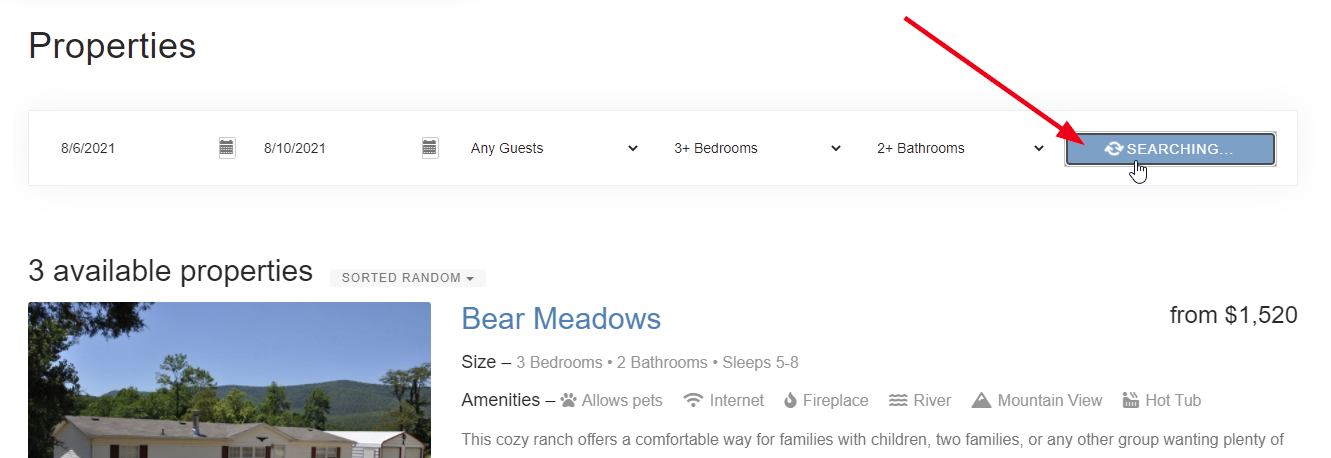Expand the 2+ Bathrooms dropdown
The image size is (1331, 458).
[960, 148]
